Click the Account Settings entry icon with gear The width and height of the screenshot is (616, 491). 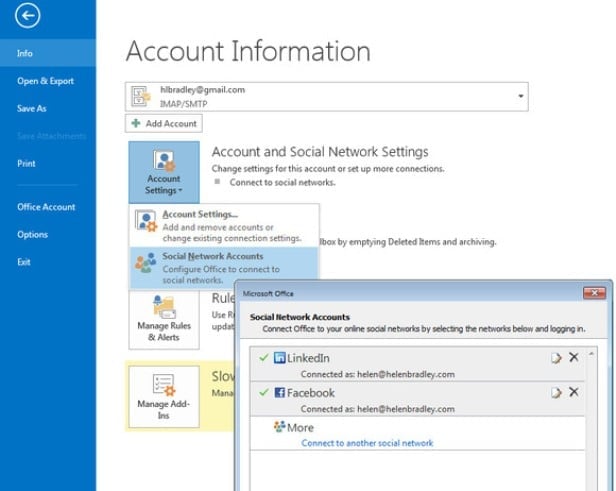point(146,221)
